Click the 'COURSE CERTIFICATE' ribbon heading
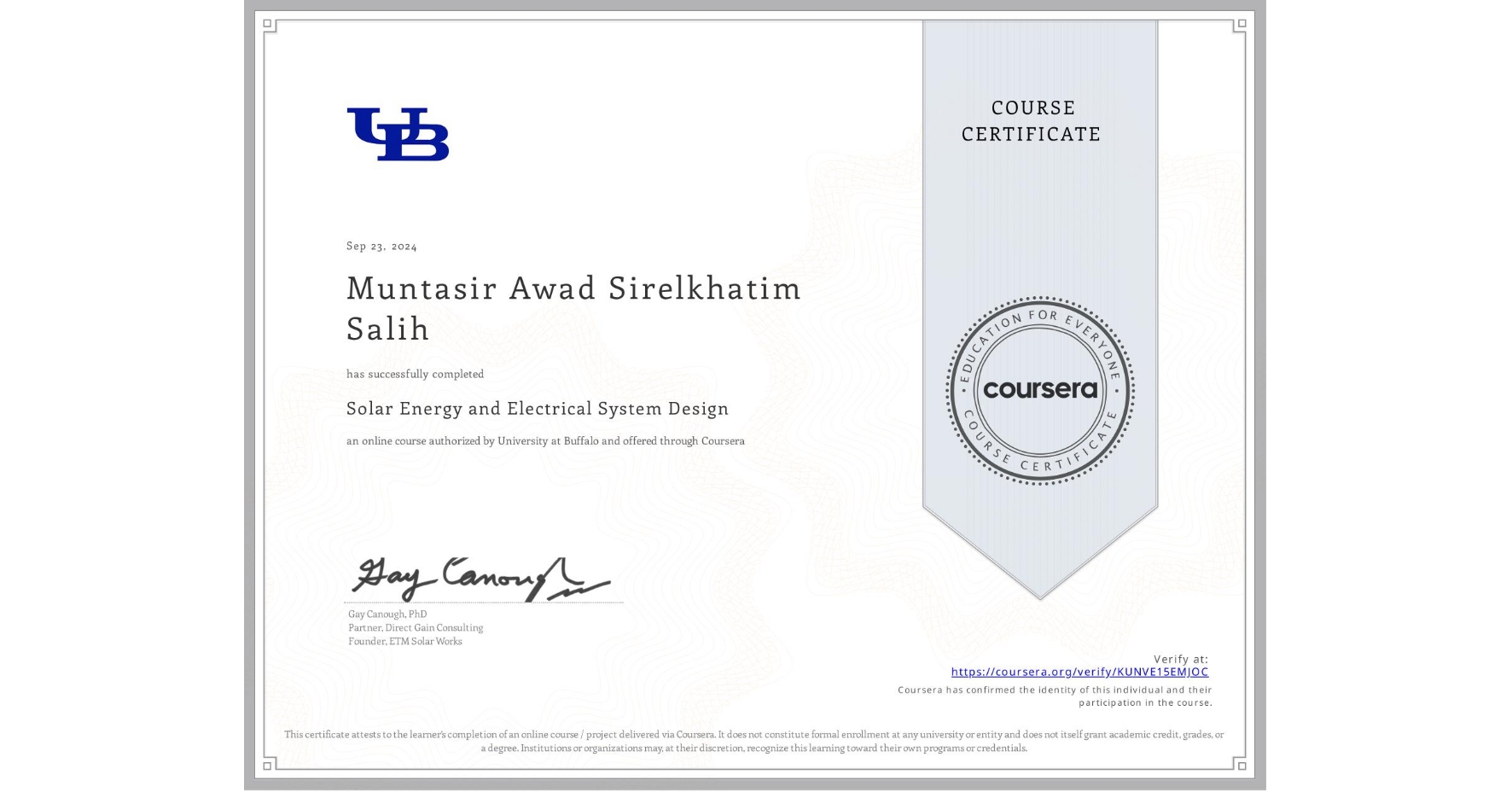The image size is (1512, 792). click(x=1032, y=121)
